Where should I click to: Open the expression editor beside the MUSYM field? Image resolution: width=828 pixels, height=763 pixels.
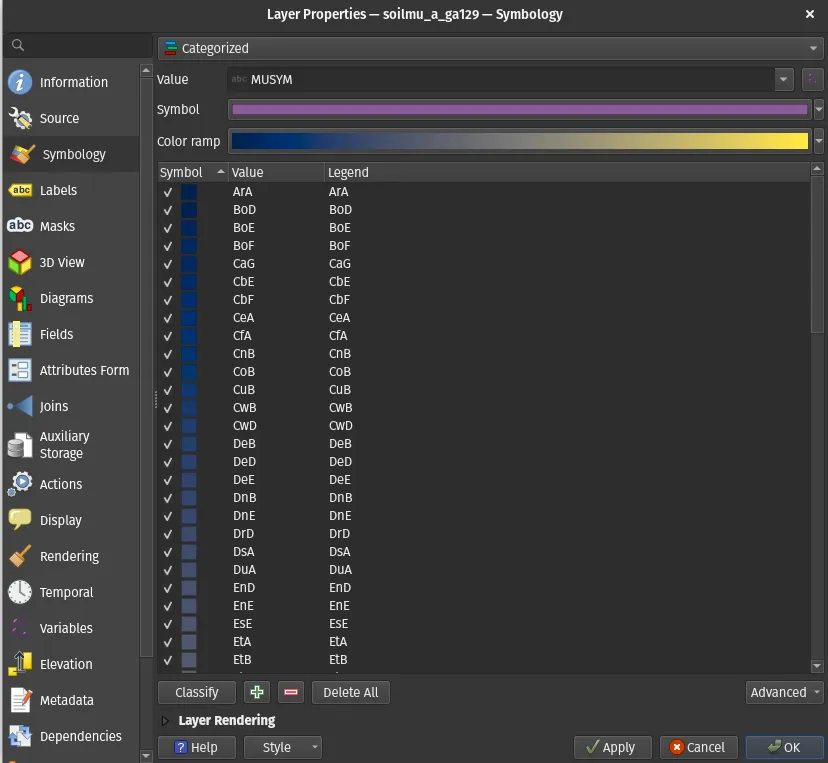coord(812,79)
